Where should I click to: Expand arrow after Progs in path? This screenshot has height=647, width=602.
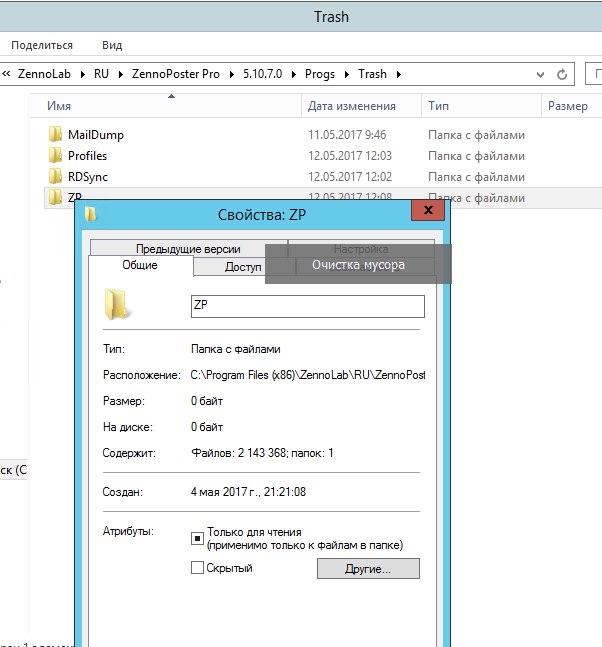[x=347, y=74]
